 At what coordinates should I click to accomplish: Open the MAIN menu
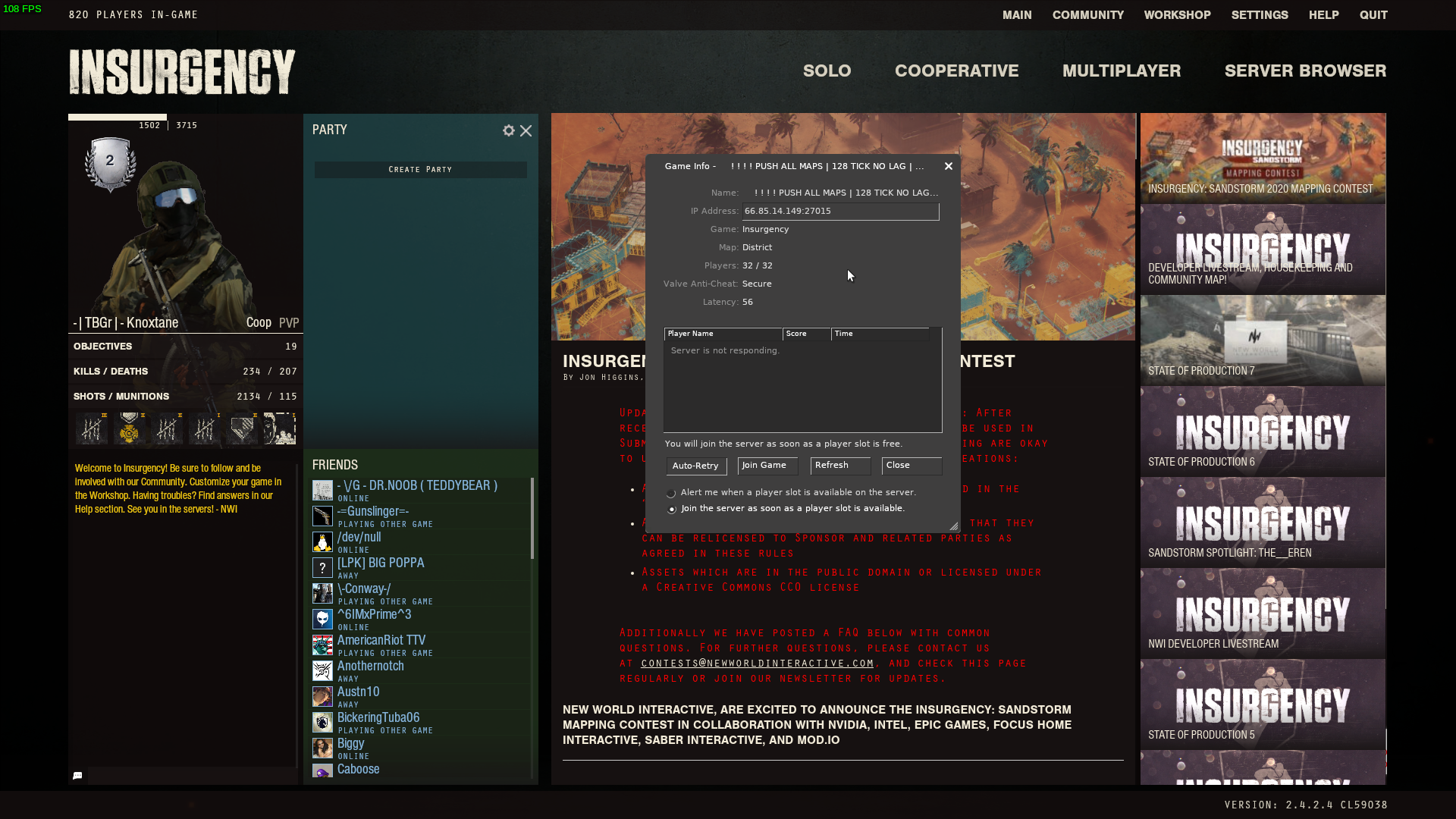tap(1017, 15)
